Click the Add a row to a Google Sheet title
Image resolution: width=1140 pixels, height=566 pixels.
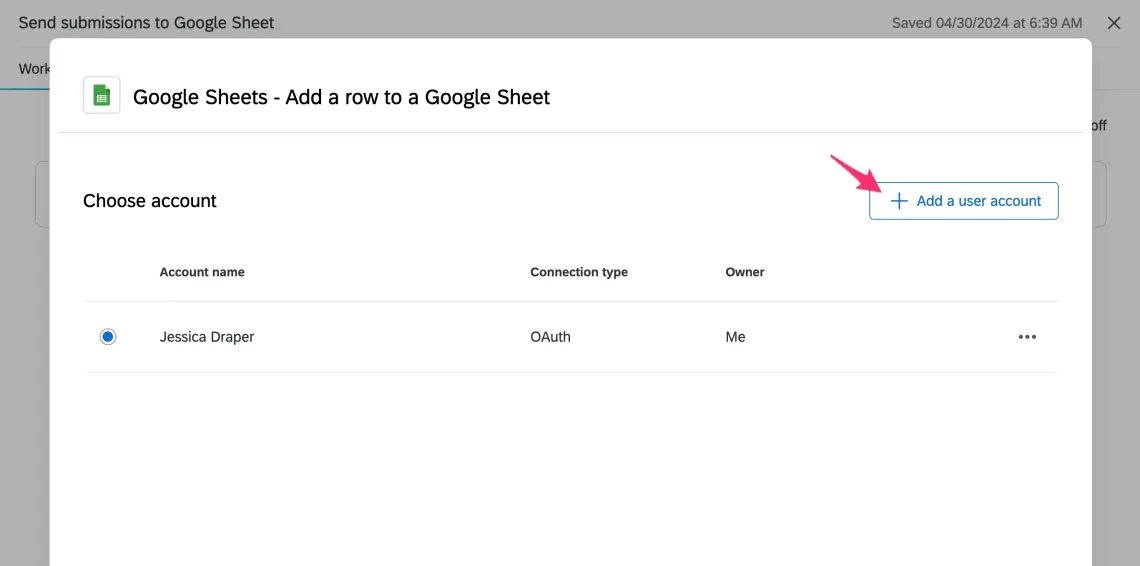(x=342, y=97)
